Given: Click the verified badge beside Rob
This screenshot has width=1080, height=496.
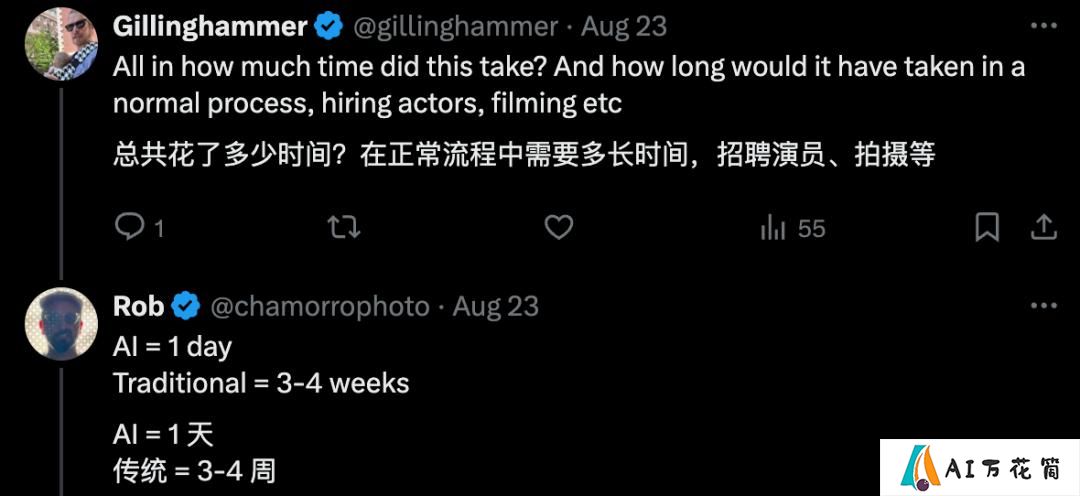Looking at the screenshot, I should pyautogui.click(x=186, y=307).
